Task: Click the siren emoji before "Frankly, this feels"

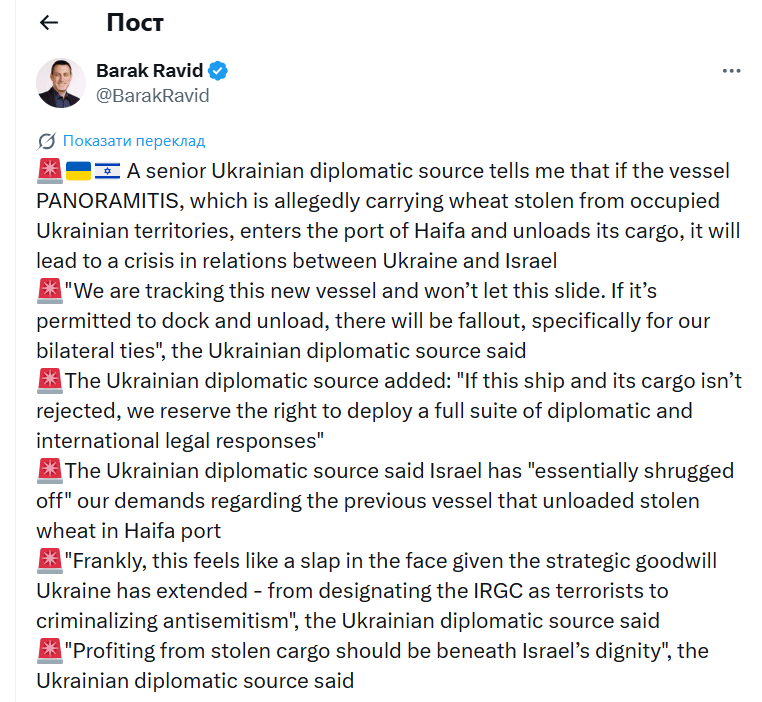Action: click(x=49, y=561)
